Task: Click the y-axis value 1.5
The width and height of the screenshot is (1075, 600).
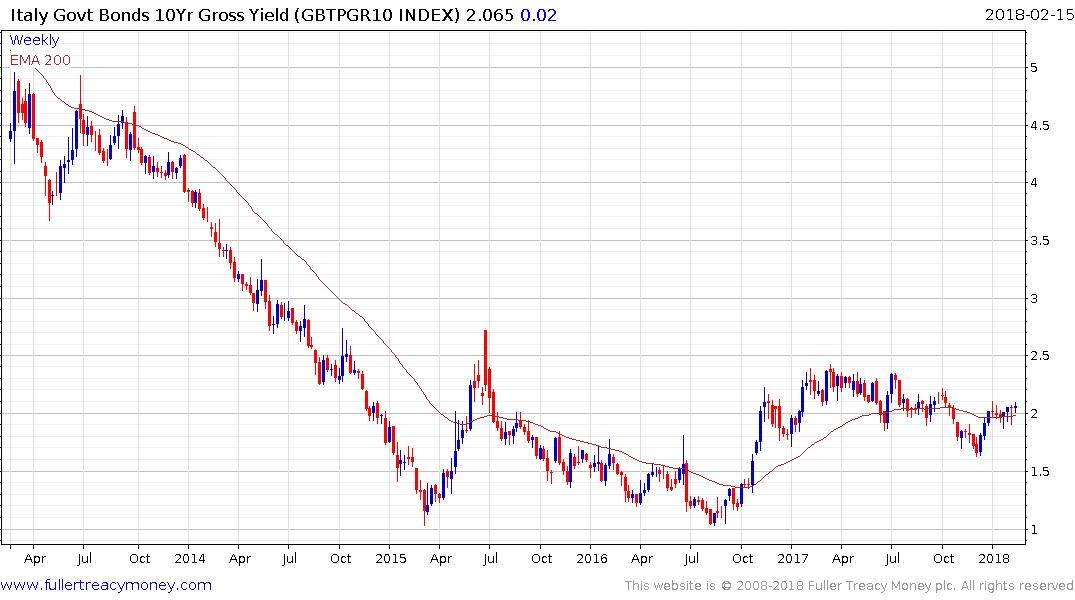Action: pyautogui.click(x=1039, y=472)
